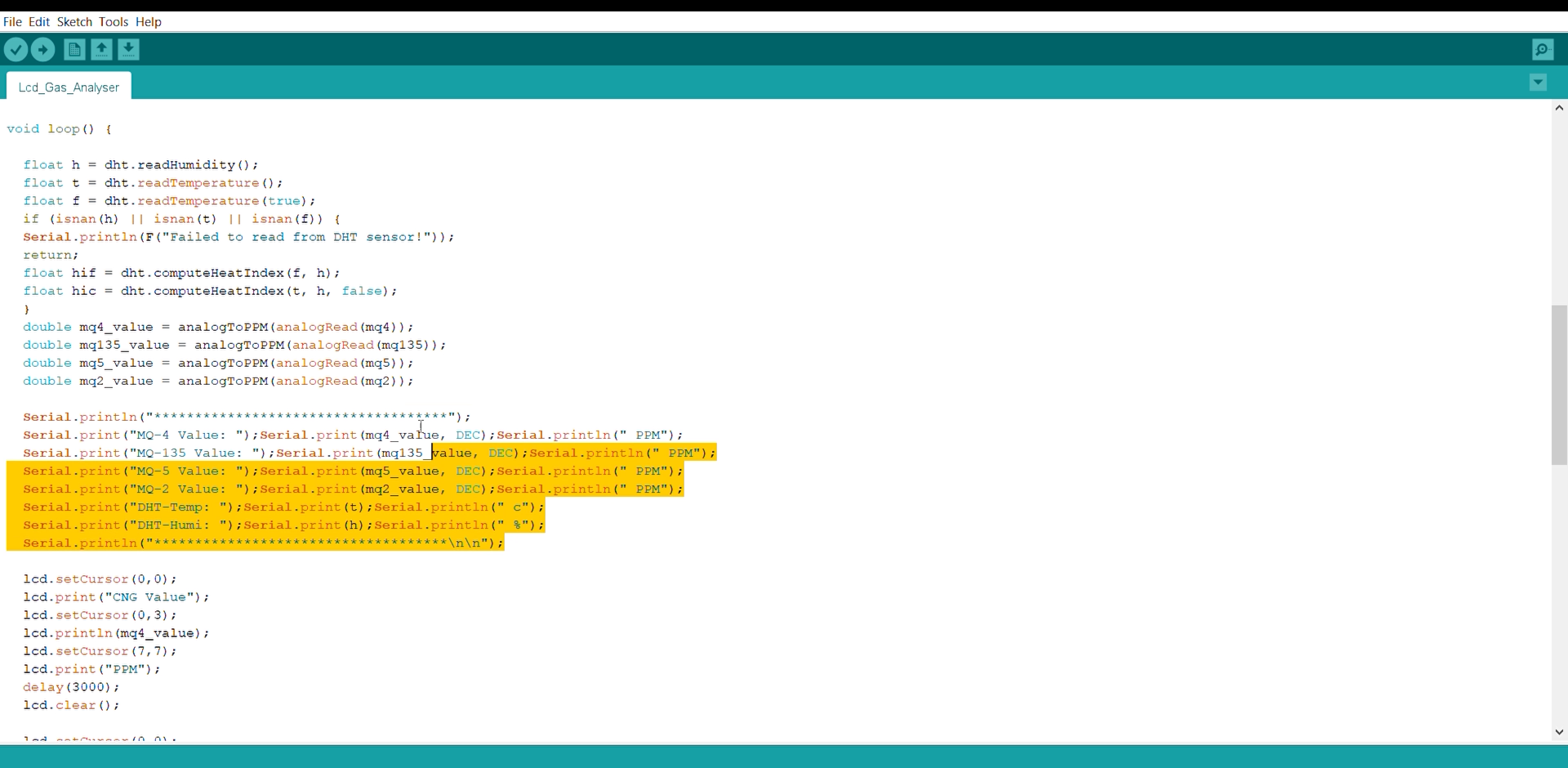The image size is (1568, 768).
Task: Open a sketch with the Open icon
Action: [x=101, y=50]
